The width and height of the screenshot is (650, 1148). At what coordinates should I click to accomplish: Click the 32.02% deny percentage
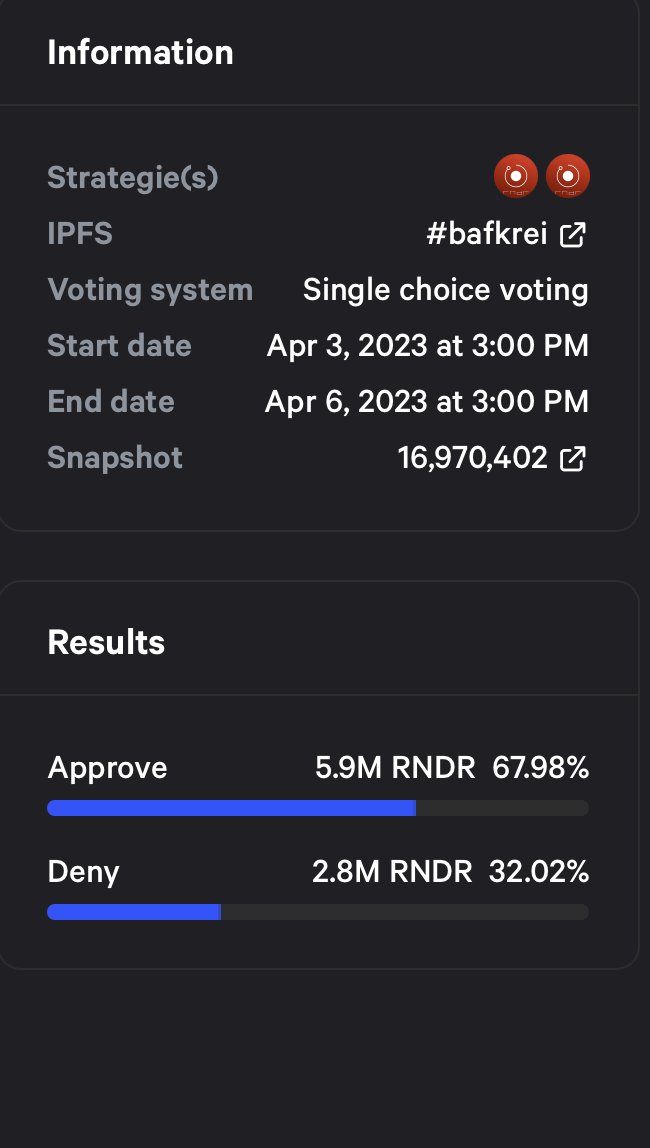[x=539, y=872]
